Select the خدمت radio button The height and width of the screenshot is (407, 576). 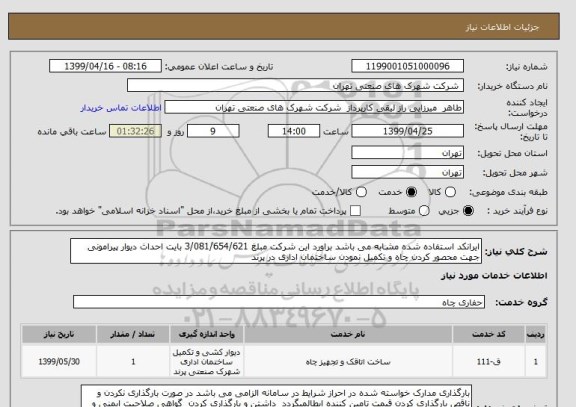[x=411, y=192]
